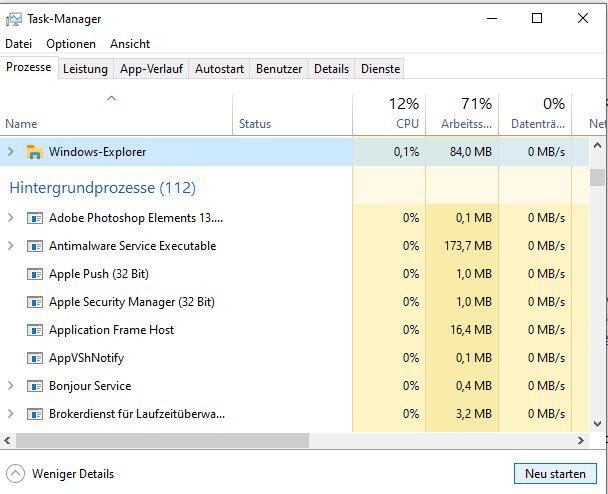Collapse view with Weniger Details
Image resolution: width=608 pixels, height=494 pixels.
pyautogui.click(x=60, y=474)
